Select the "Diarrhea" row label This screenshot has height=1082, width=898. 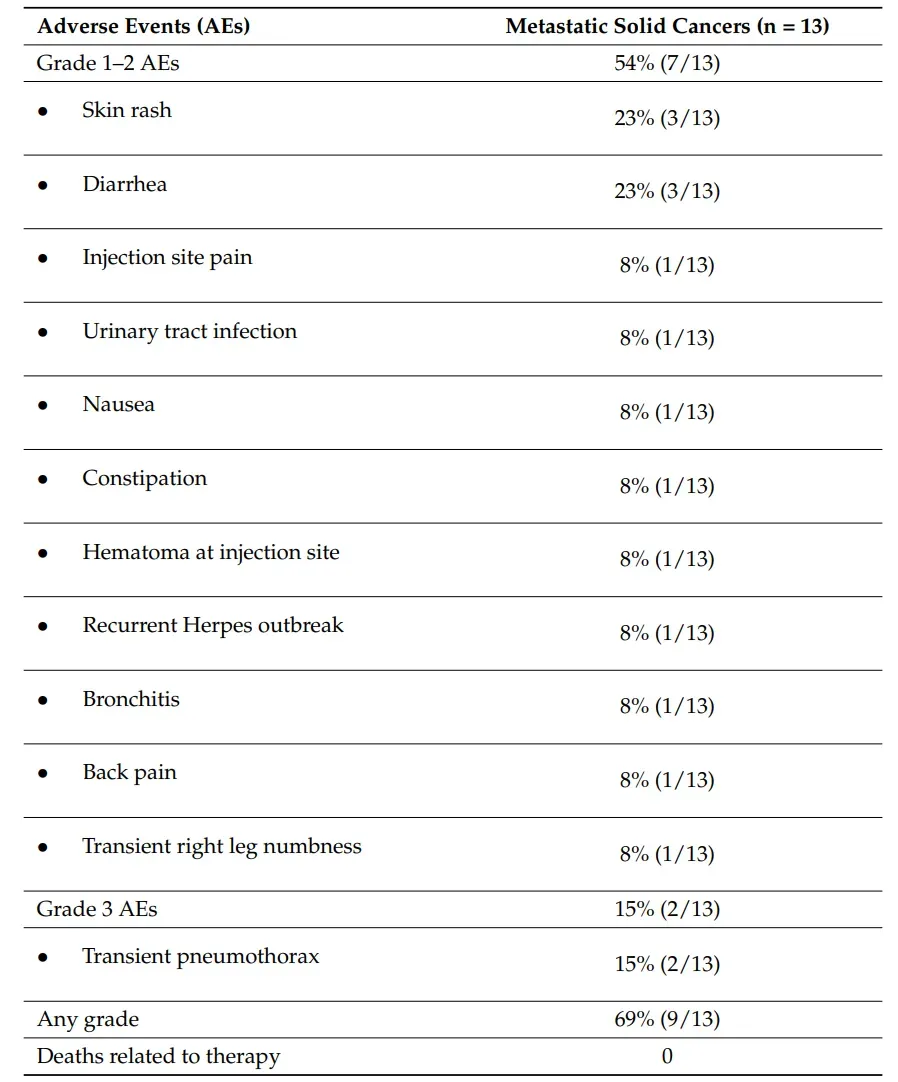click(x=125, y=185)
